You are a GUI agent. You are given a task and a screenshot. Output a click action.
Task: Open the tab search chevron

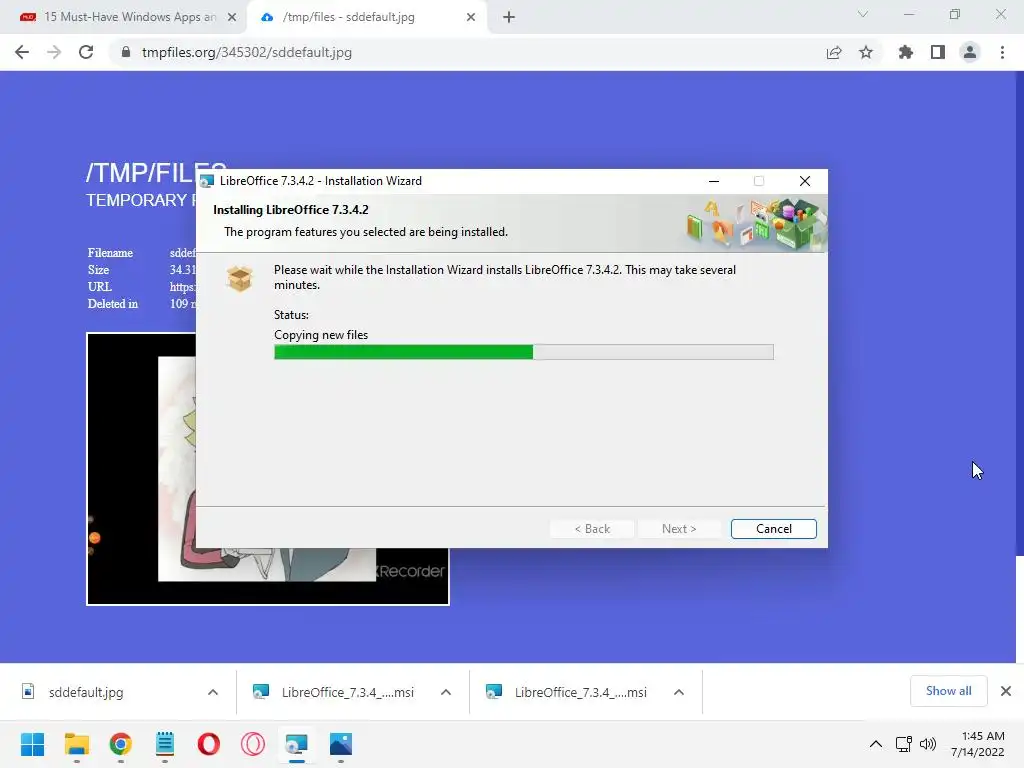[863, 14]
